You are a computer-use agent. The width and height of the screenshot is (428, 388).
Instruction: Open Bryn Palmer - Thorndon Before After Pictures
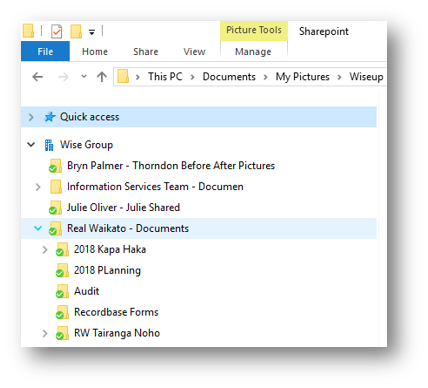171,166
